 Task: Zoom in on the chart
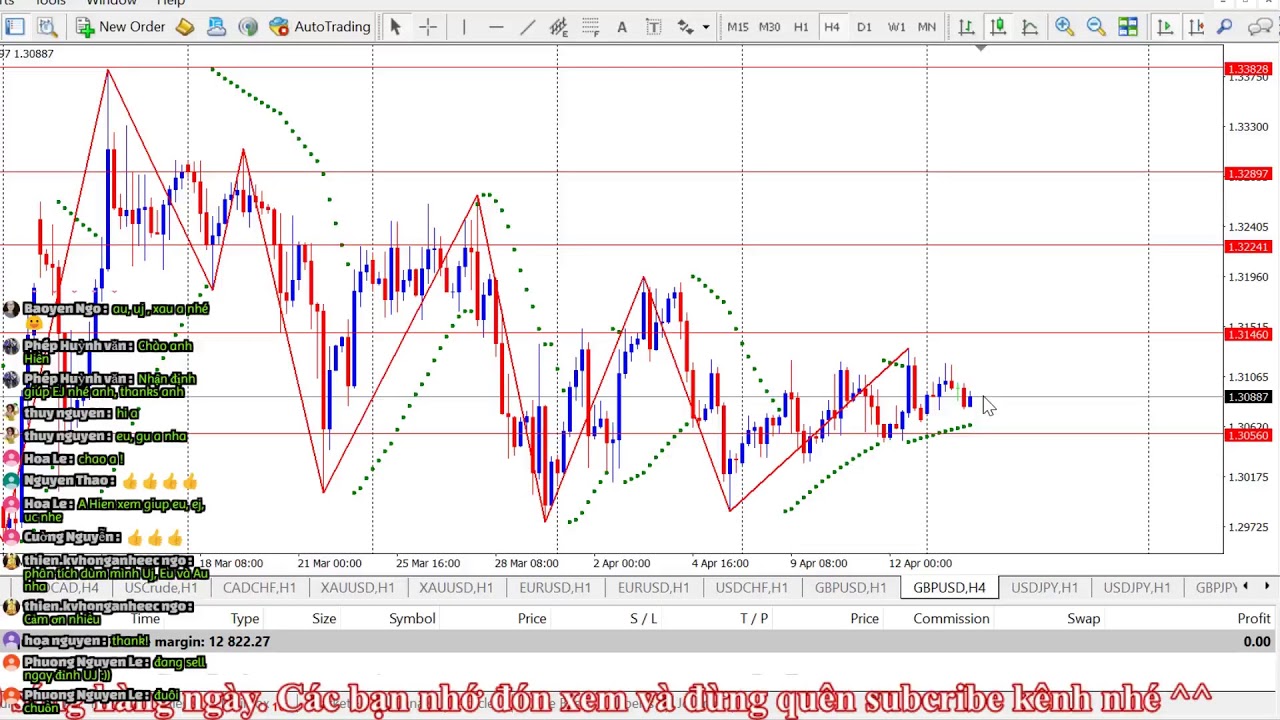(x=1064, y=27)
